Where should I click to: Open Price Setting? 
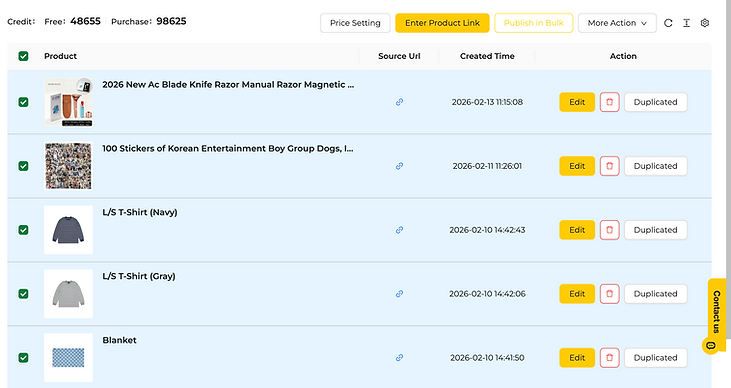(355, 23)
